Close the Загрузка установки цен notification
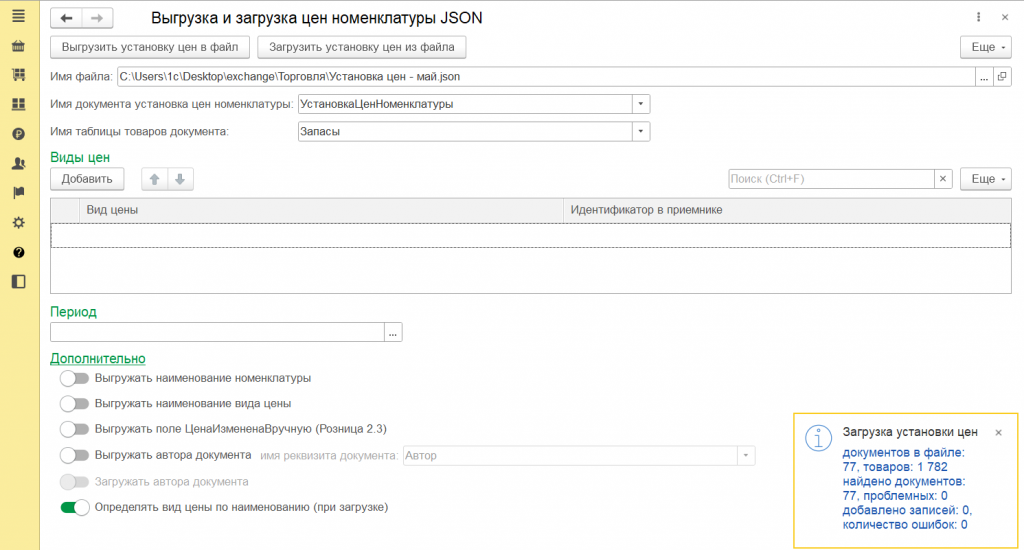1024x550 pixels. [x=999, y=432]
